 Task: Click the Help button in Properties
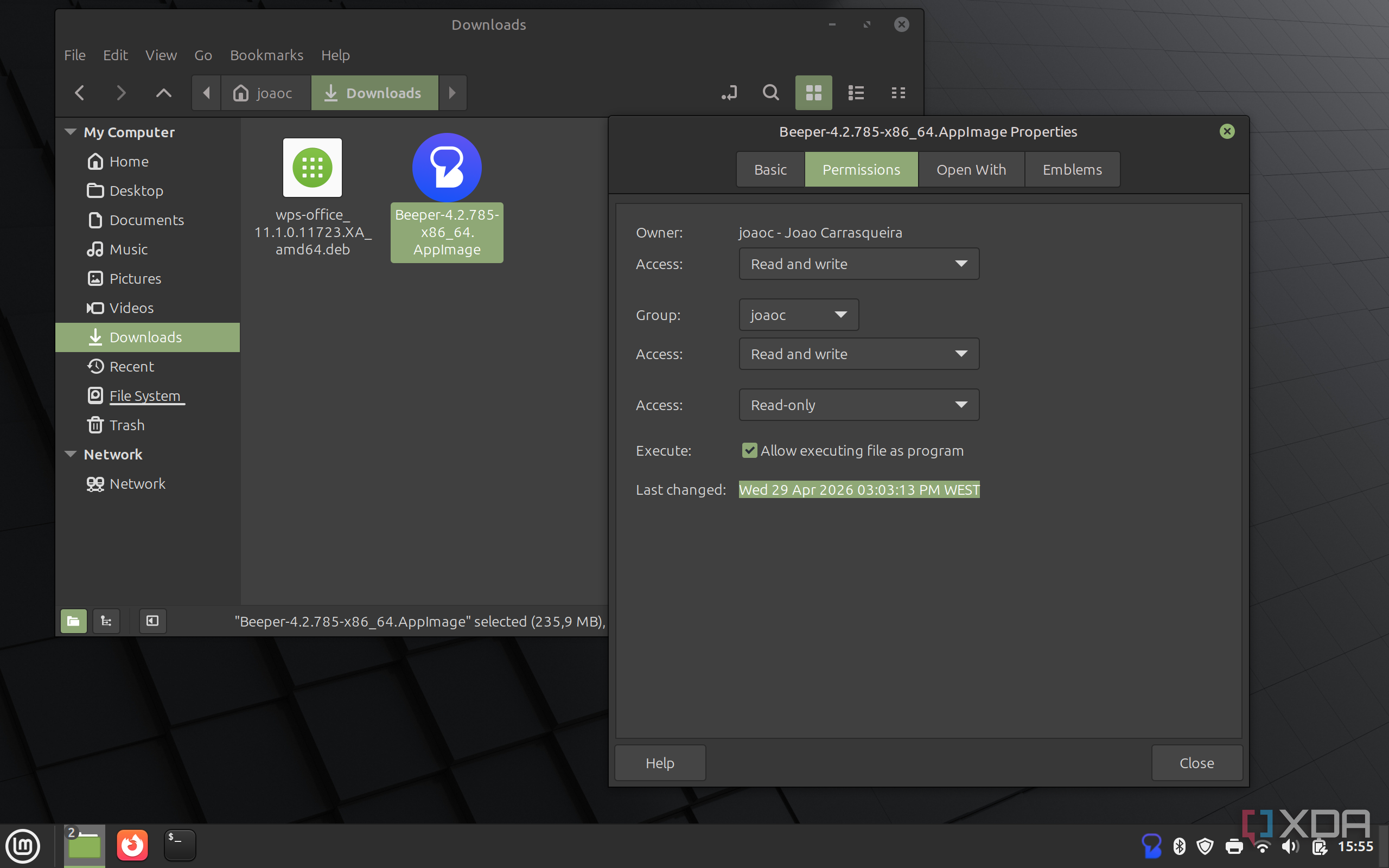660,763
